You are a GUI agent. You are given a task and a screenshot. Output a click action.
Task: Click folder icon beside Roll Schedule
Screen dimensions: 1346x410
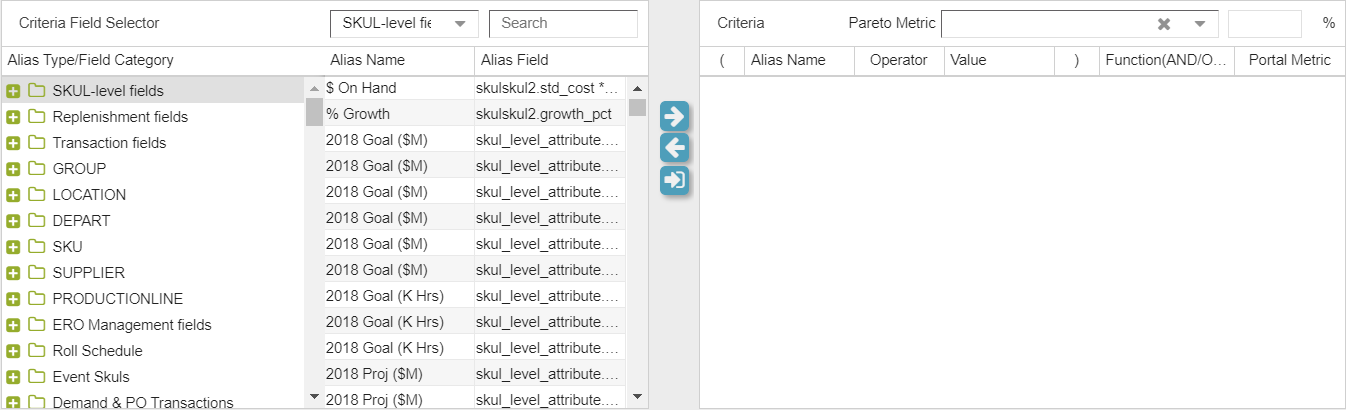[x=37, y=351]
